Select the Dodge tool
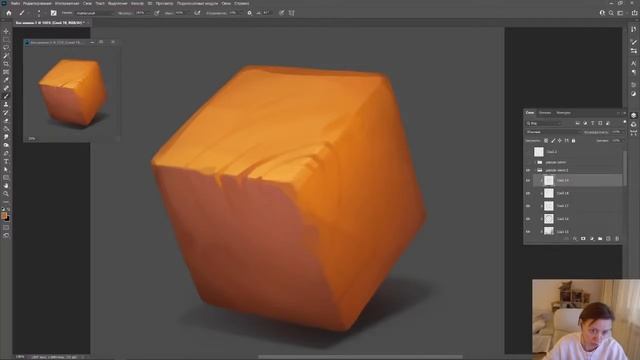The width and height of the screenshot is (640, 360). (x=6, y=145)
